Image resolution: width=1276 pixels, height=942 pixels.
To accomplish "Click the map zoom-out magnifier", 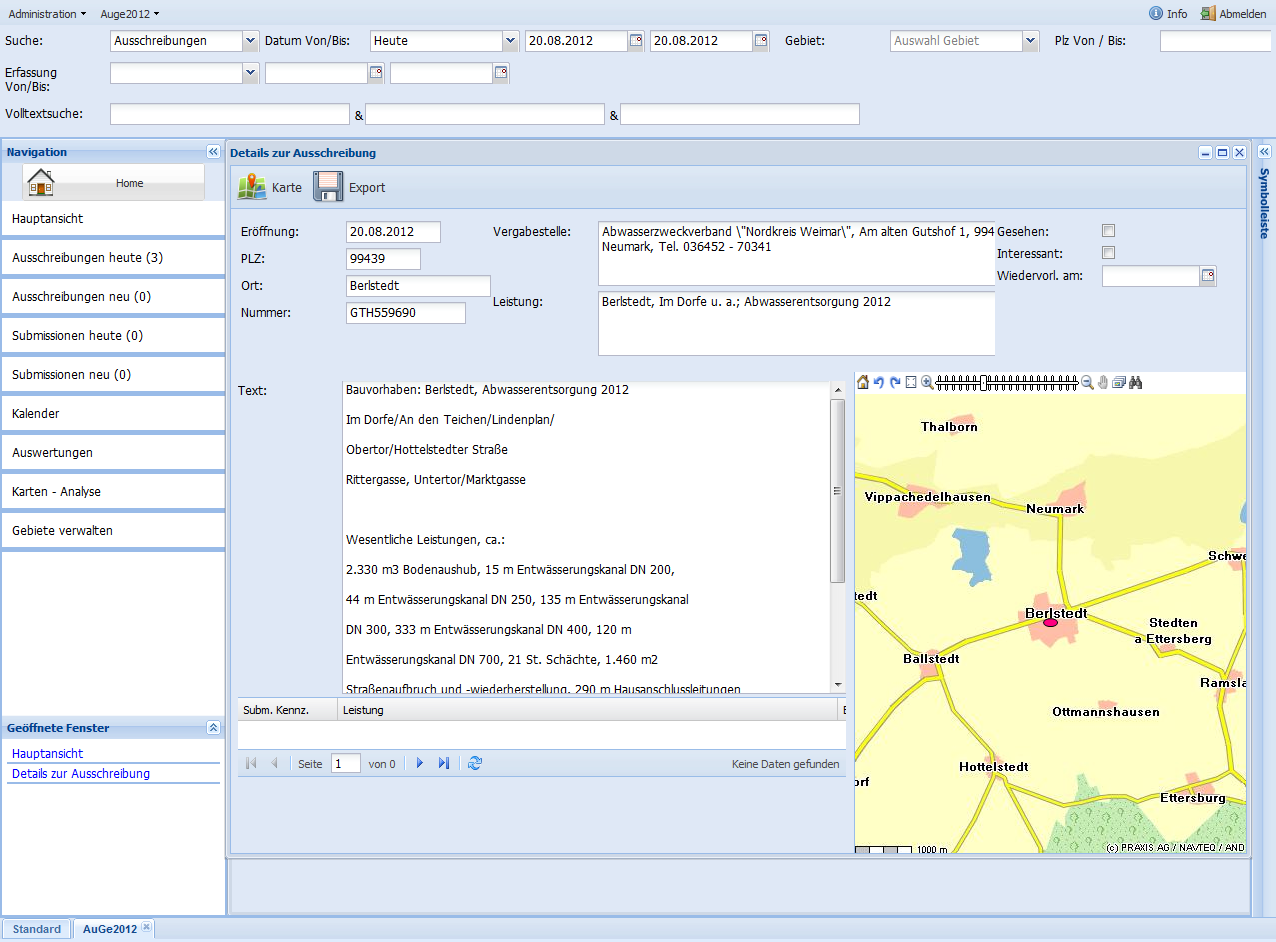I will point(1087,383).
